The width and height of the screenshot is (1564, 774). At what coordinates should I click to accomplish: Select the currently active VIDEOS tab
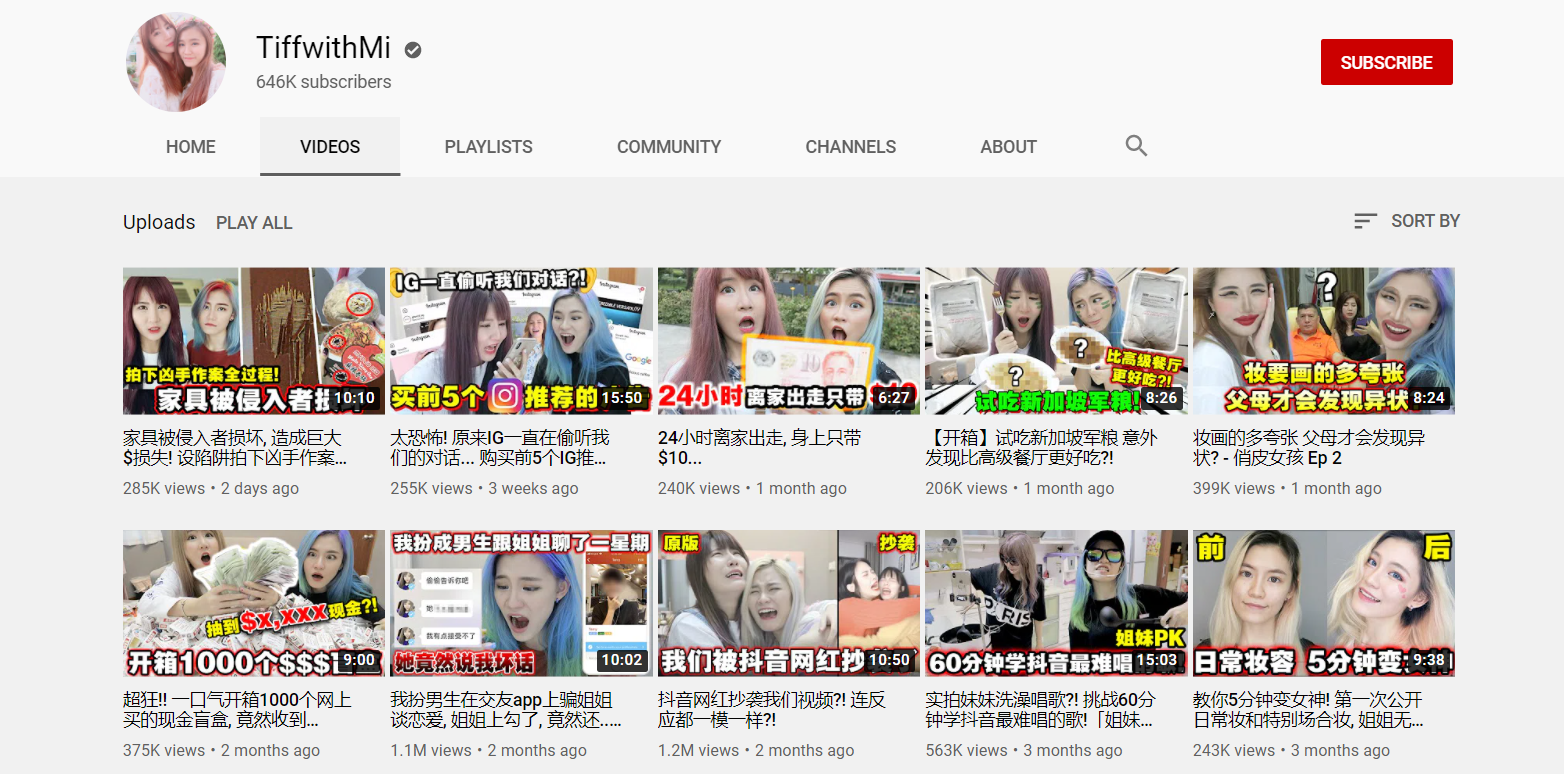tap(329, 146)
